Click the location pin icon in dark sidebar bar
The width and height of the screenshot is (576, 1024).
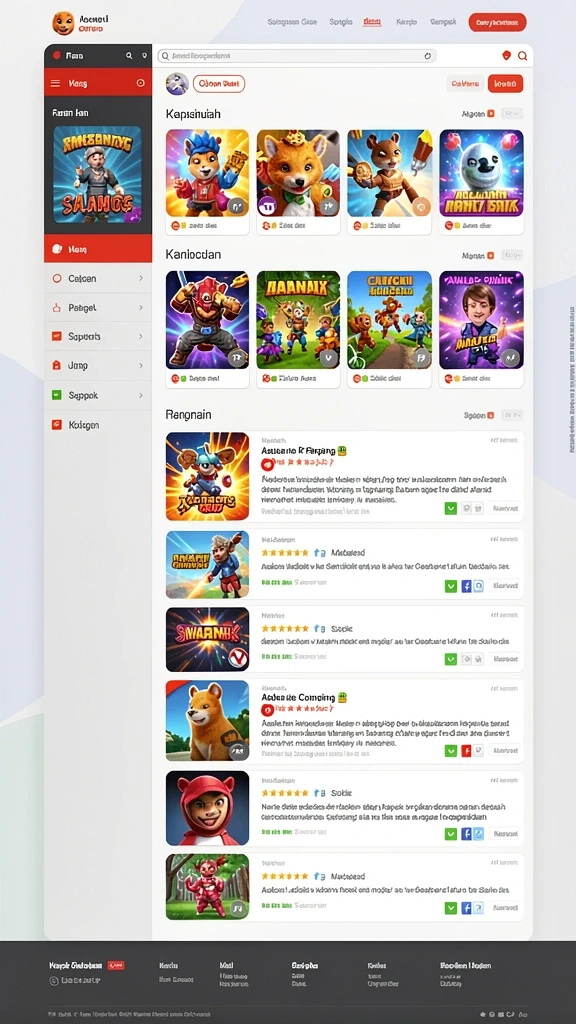[144, 56]
